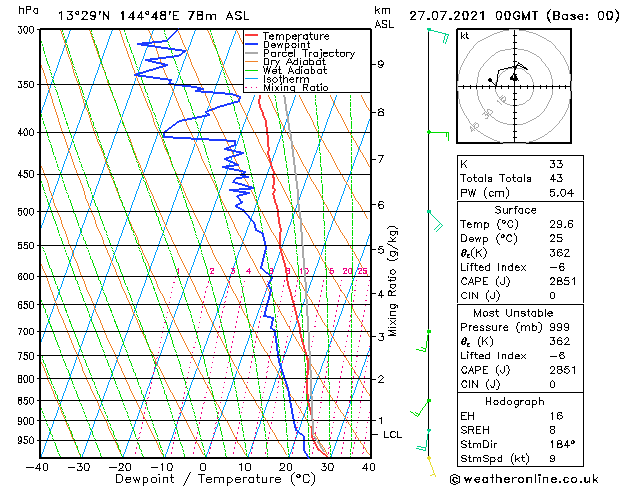This screenshot has width=629, height=486.
Task: Open the weatheronline.co.uk copyright link
Action: tap(525, 479)
